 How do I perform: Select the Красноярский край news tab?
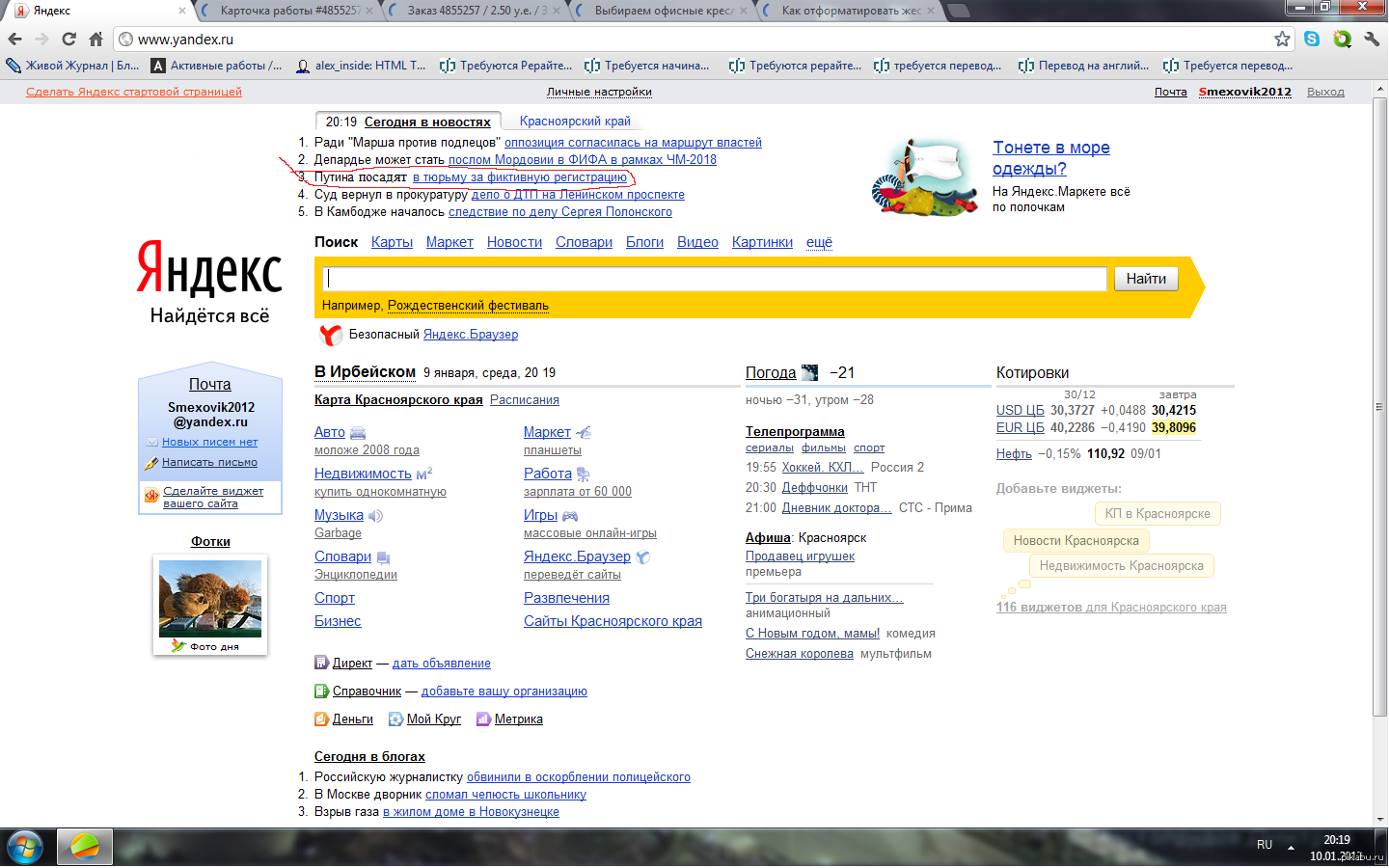(x=575, y=122)
